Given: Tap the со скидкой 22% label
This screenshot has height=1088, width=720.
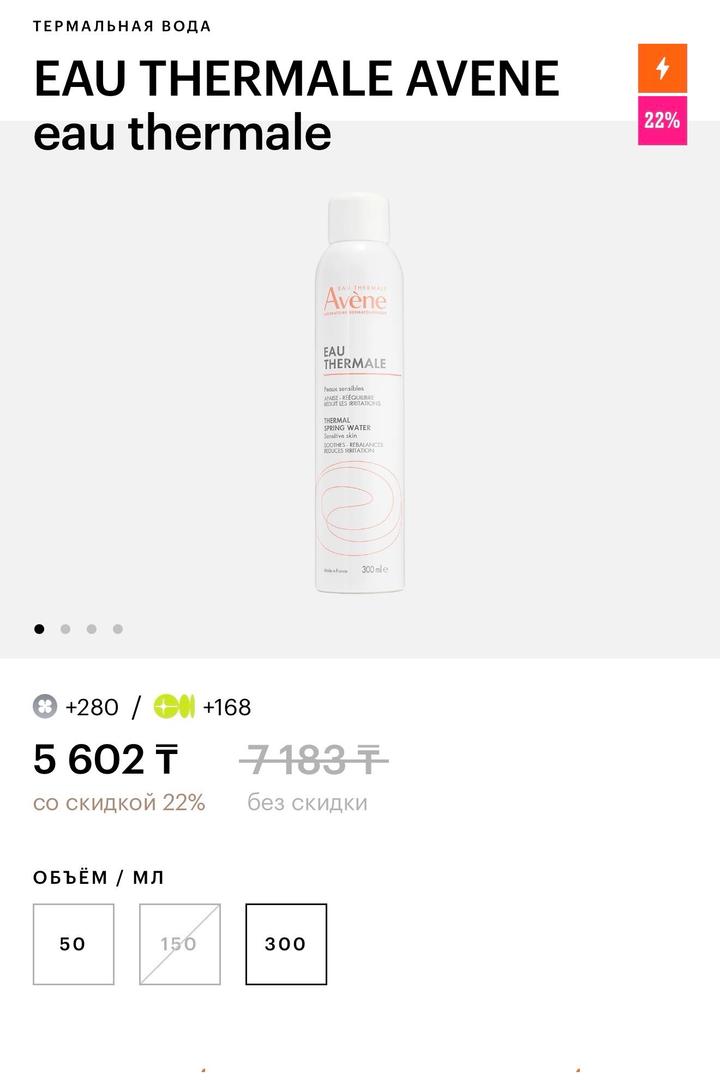Looking at the screenshot, I should 119,803.
